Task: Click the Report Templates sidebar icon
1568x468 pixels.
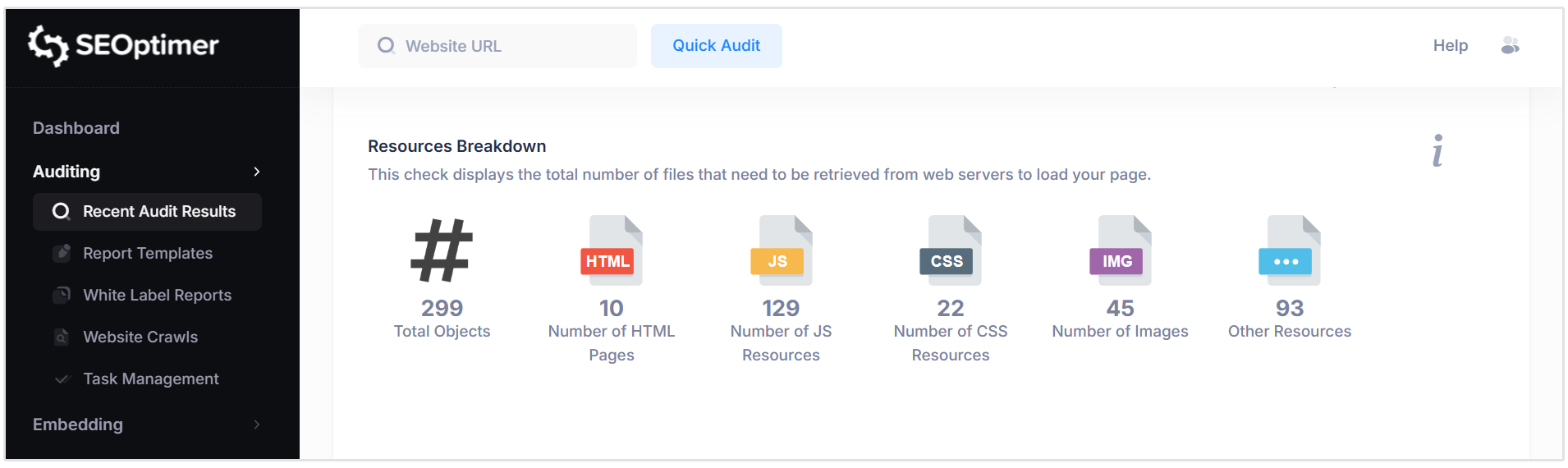Action: [62, 253]
